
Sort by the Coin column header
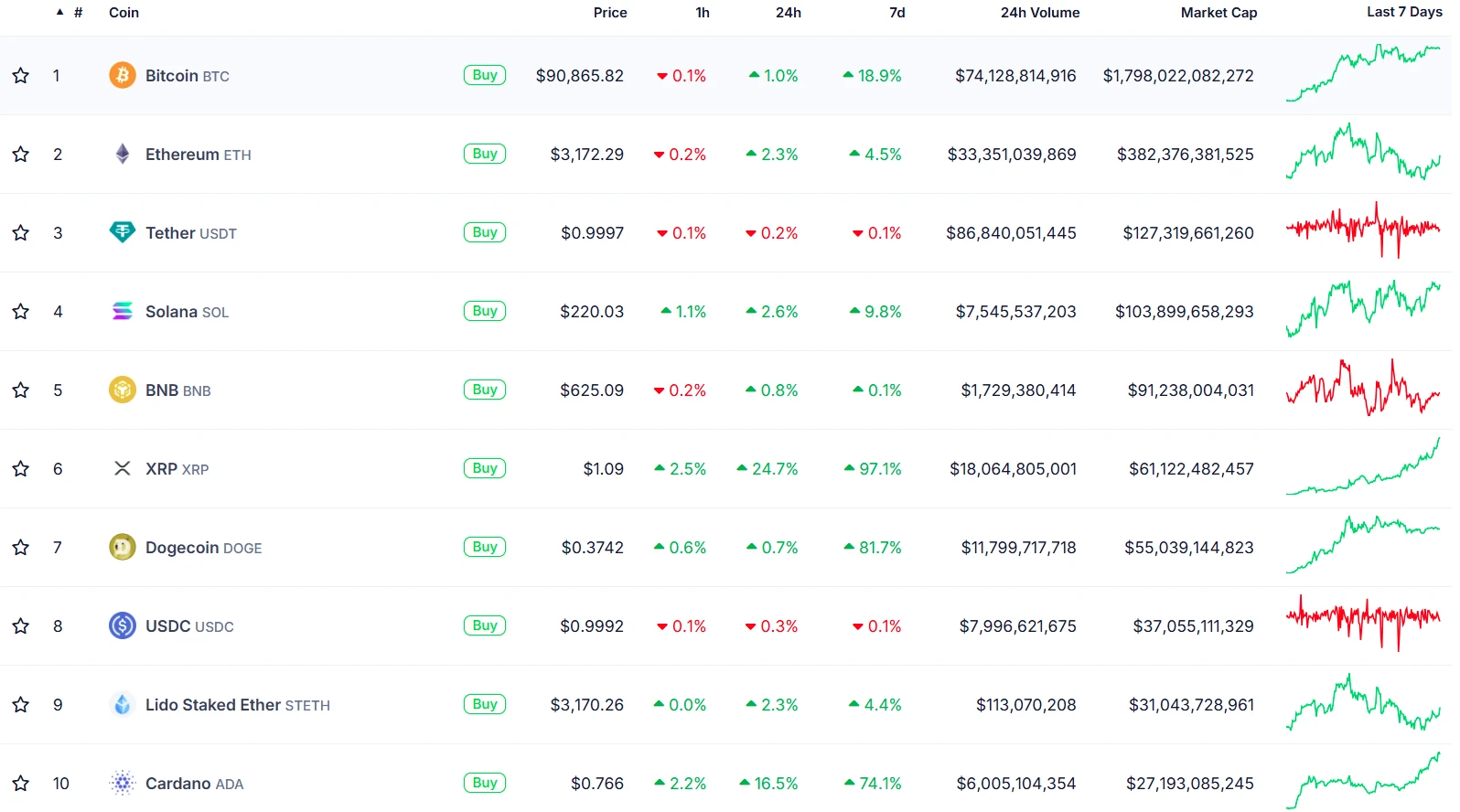coord(123,13)
